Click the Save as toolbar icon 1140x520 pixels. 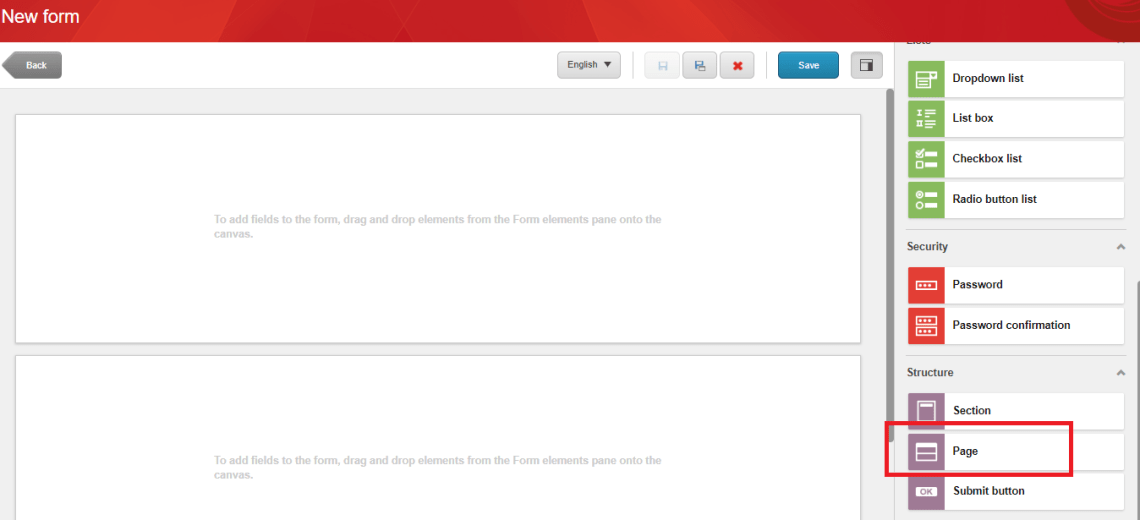tap(700, 65)
